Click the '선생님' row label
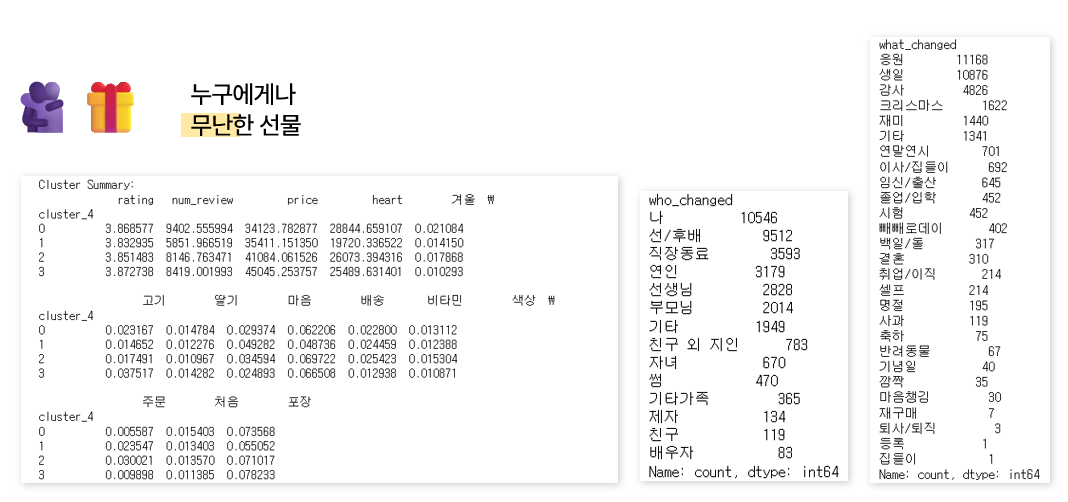Image resolution: width=1068 pixels, height=502 pixels. [x=670, y=290]
